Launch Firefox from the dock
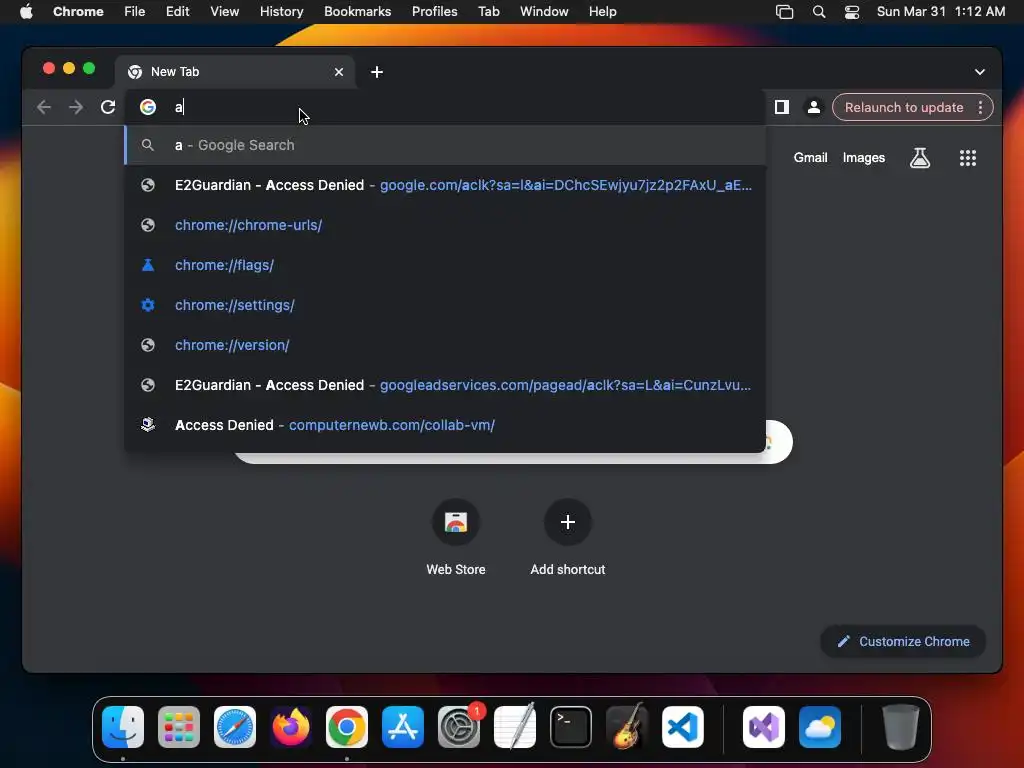Viewport: 1024px width, 768px height. click(291, 727)
